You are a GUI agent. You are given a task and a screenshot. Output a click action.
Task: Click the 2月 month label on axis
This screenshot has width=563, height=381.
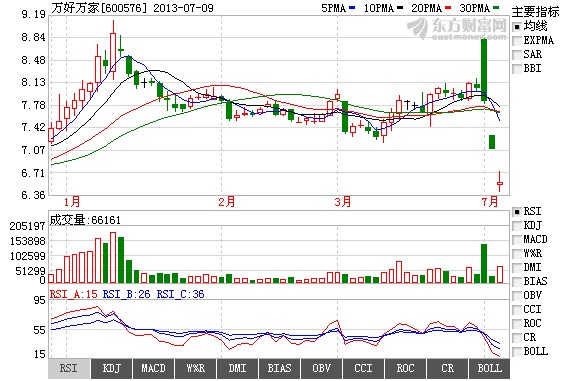point(227,202)
